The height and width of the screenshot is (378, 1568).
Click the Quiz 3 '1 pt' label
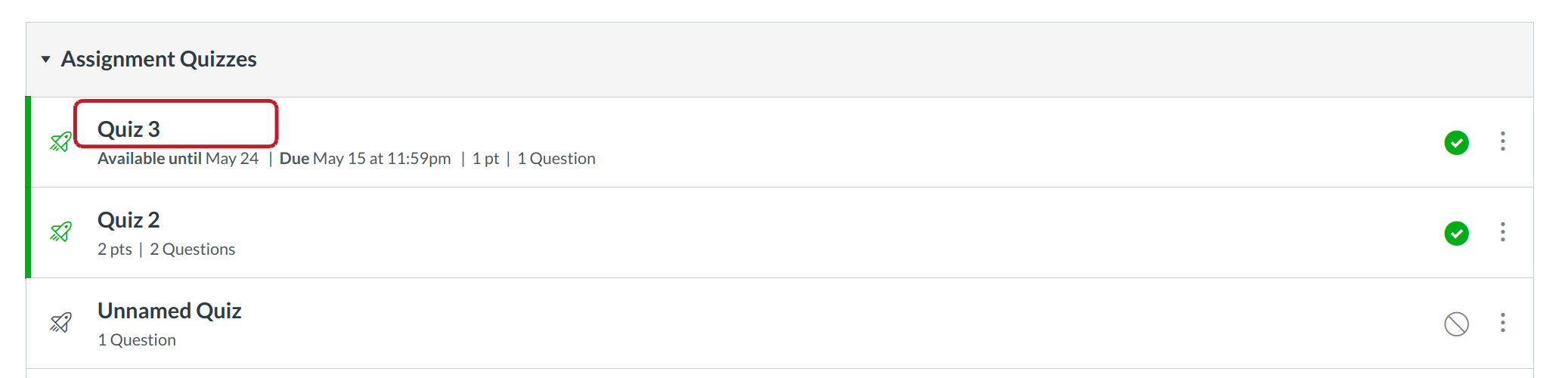click(x=485, y=159)
